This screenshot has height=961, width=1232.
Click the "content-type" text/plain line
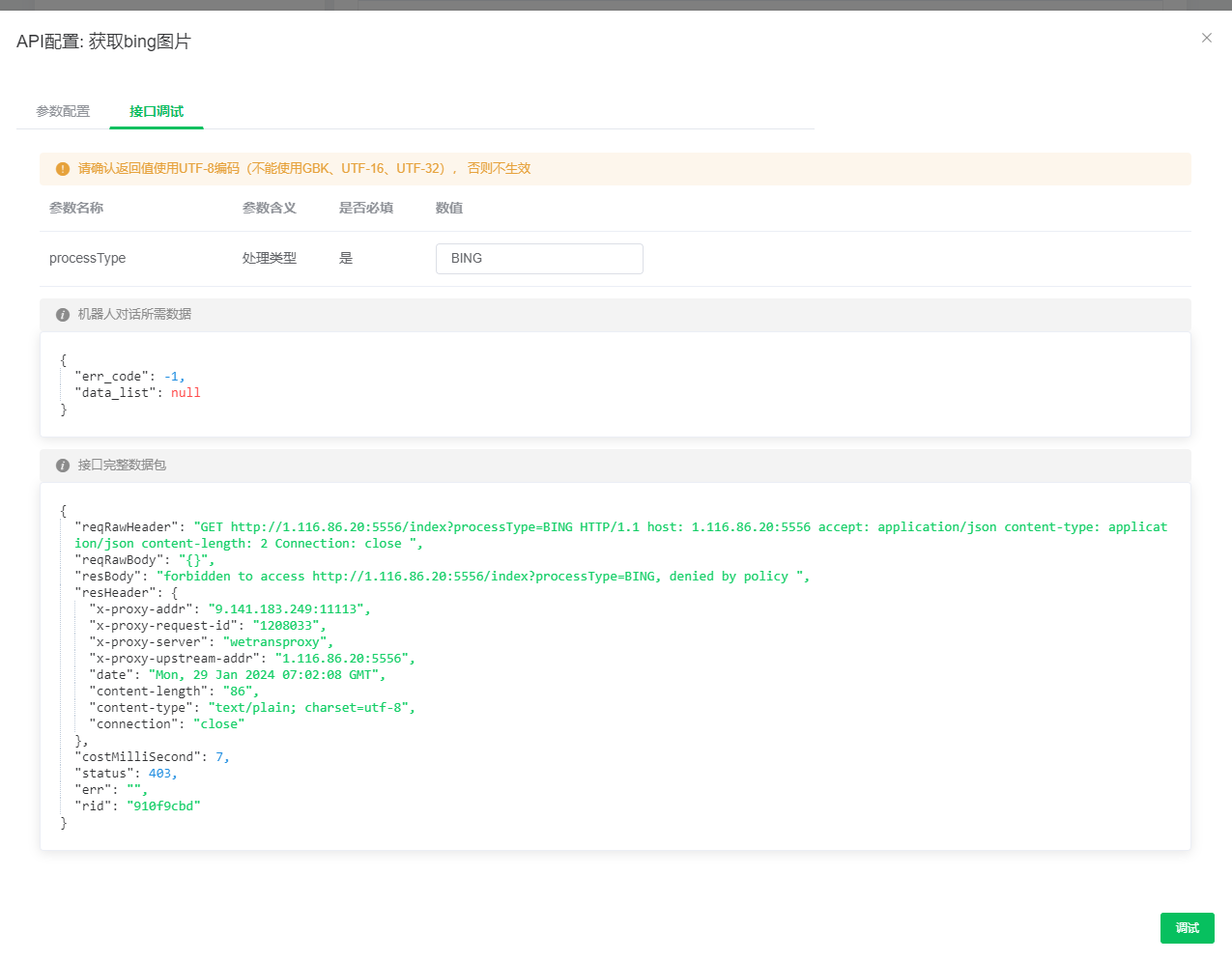pyautogui.click(x=252, y=708)
